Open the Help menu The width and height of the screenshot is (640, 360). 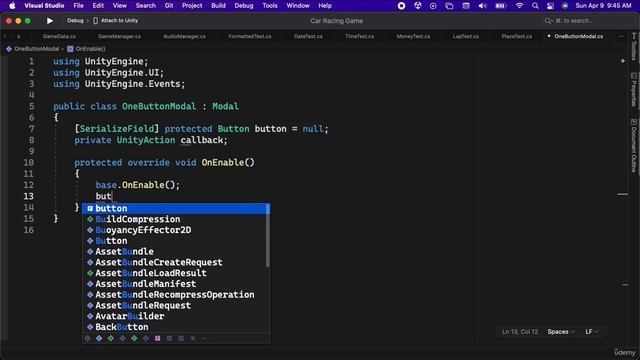325,6
